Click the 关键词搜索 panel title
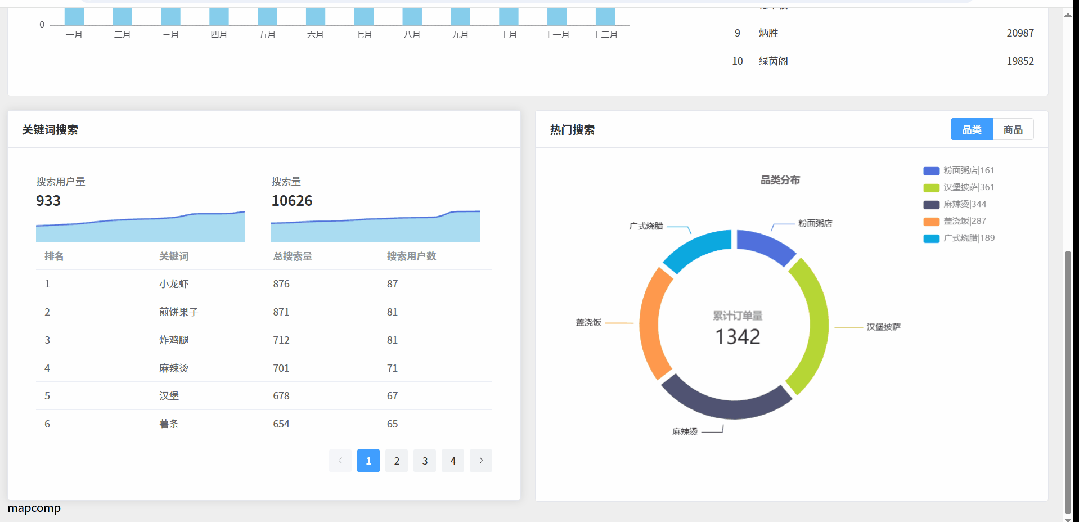The height and width of the screenshot is (522, 1079). click(50, 129)
